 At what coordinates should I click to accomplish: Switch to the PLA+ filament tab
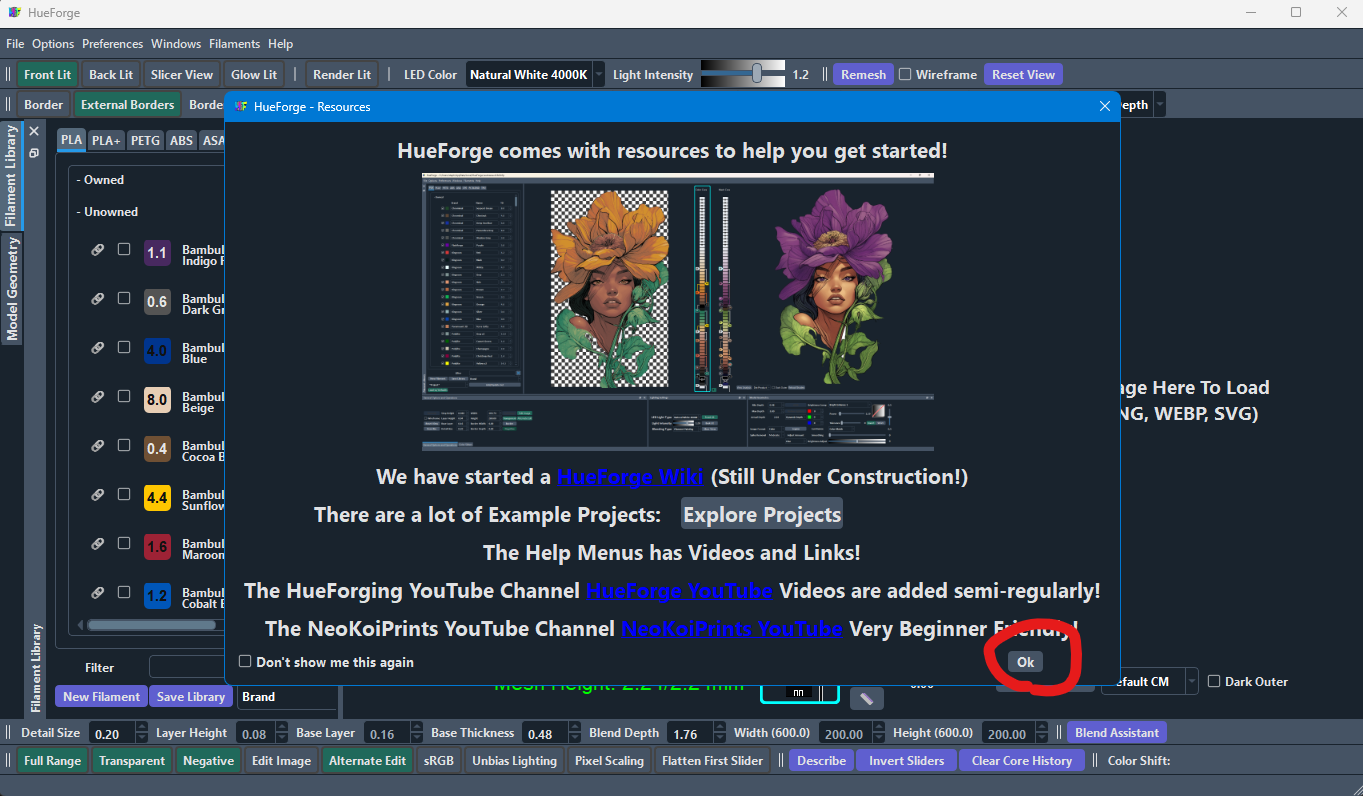click(106, 141)
